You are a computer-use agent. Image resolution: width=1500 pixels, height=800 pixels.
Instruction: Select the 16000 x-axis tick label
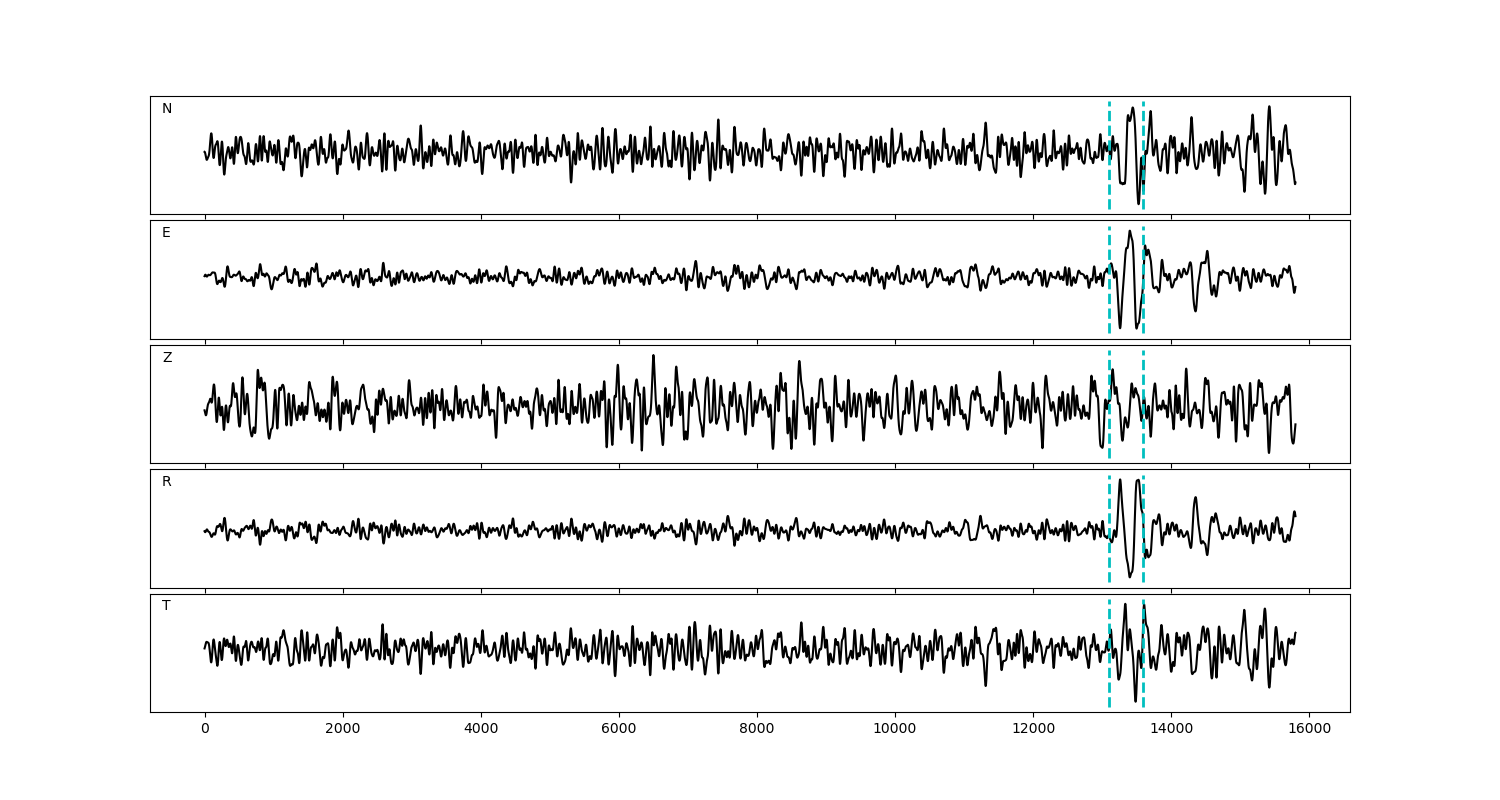click(1309, 730)
